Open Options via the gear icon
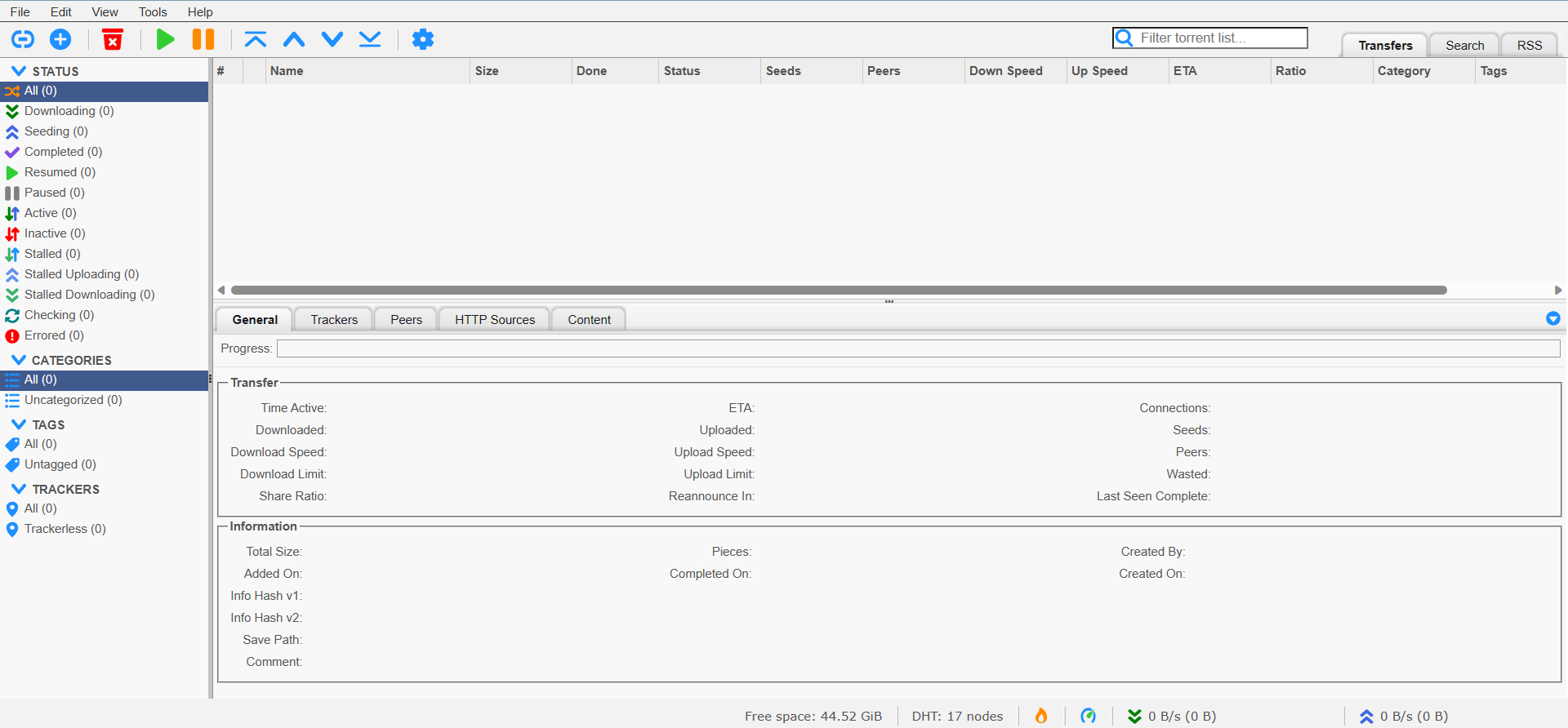Image resolution: width=1568 pixels, height=728 pixels. [x=422, y=39]
